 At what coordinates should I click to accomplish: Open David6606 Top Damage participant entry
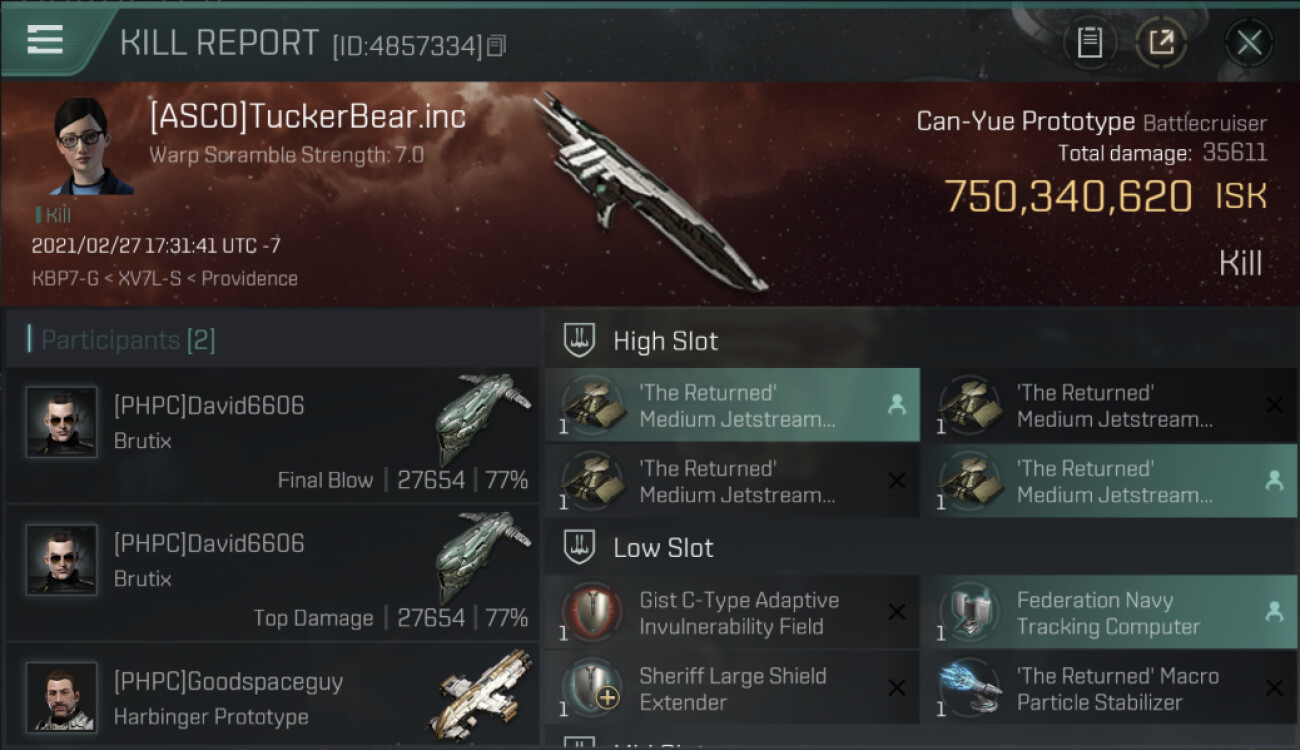[272, 572]
